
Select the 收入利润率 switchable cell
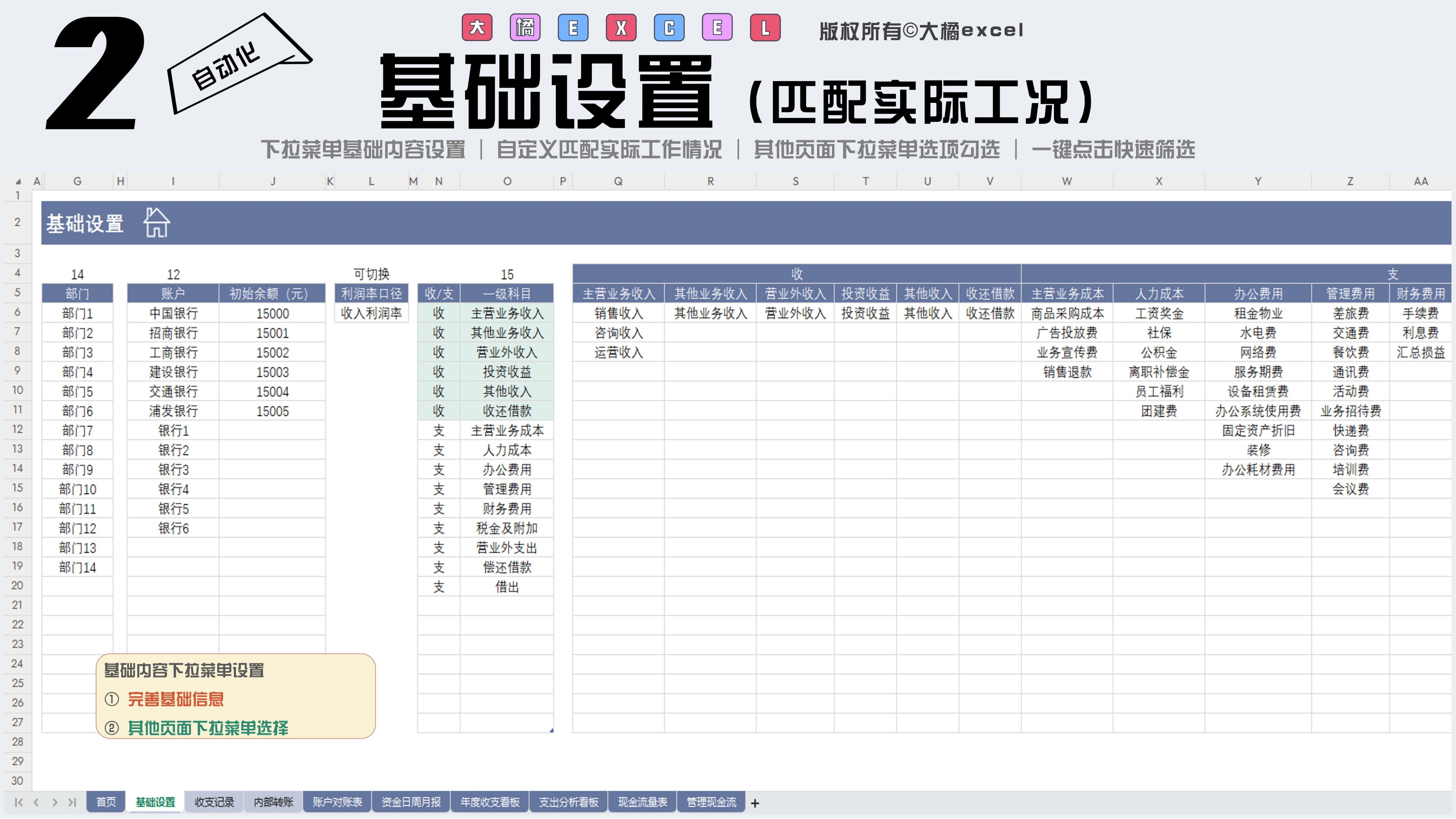click(x=371, y=313)
